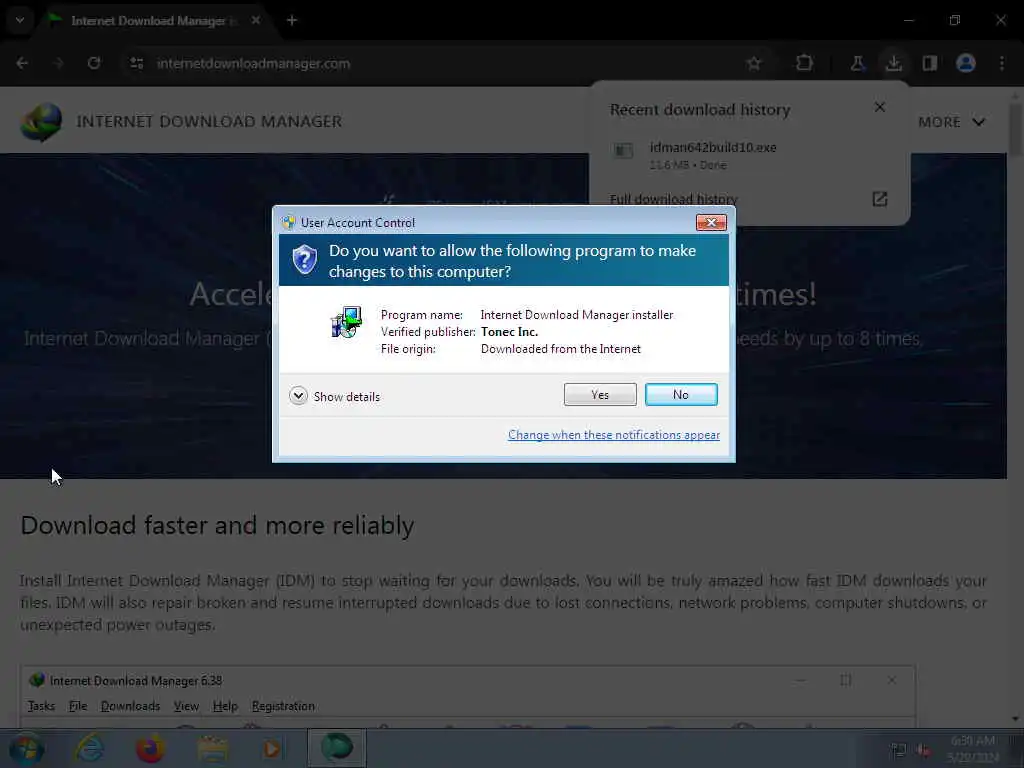The height and width of the screenshot is (768, 1024).
Task: Open Tasks menu in IDM screenshot
Action: pos(41,706)
